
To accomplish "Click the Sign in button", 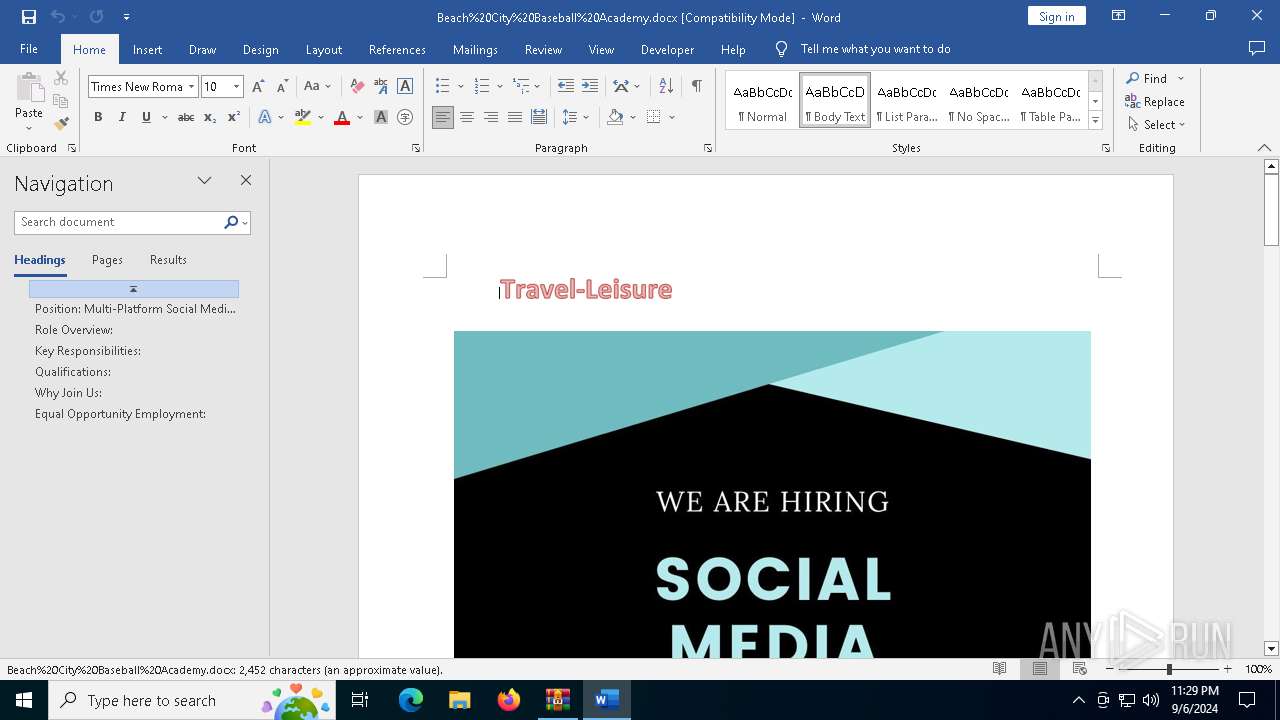I will pyautogui.click(x=1056, y=16).
